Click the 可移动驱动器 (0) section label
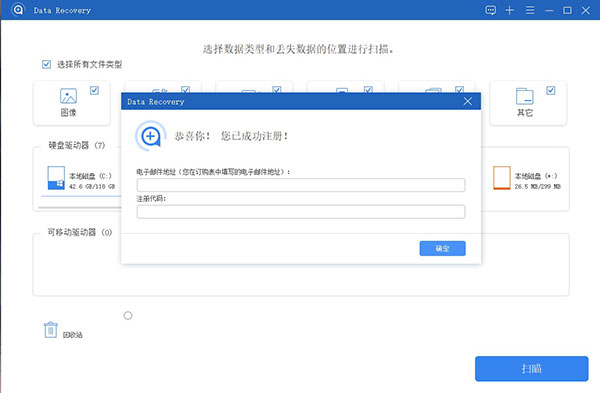Screen dimensions: 600x393 tap(80, 232)
